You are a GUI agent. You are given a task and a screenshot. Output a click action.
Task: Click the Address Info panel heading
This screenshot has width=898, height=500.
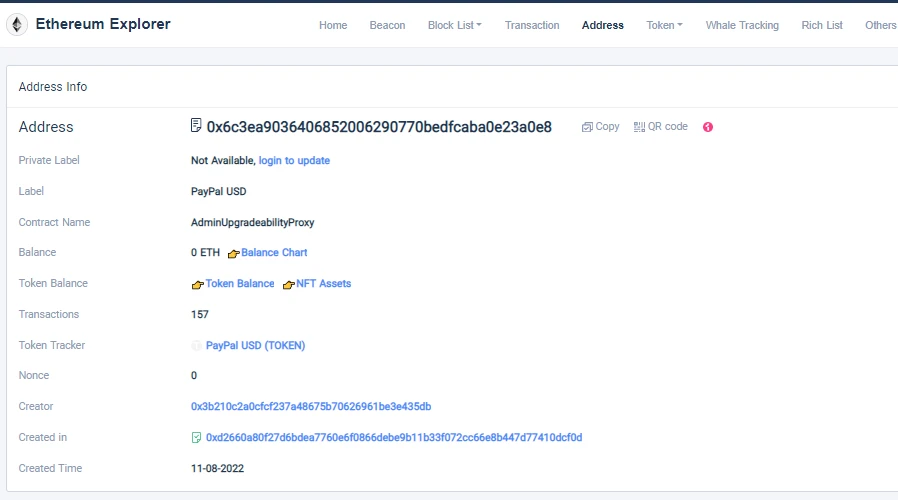coord(53,86)
